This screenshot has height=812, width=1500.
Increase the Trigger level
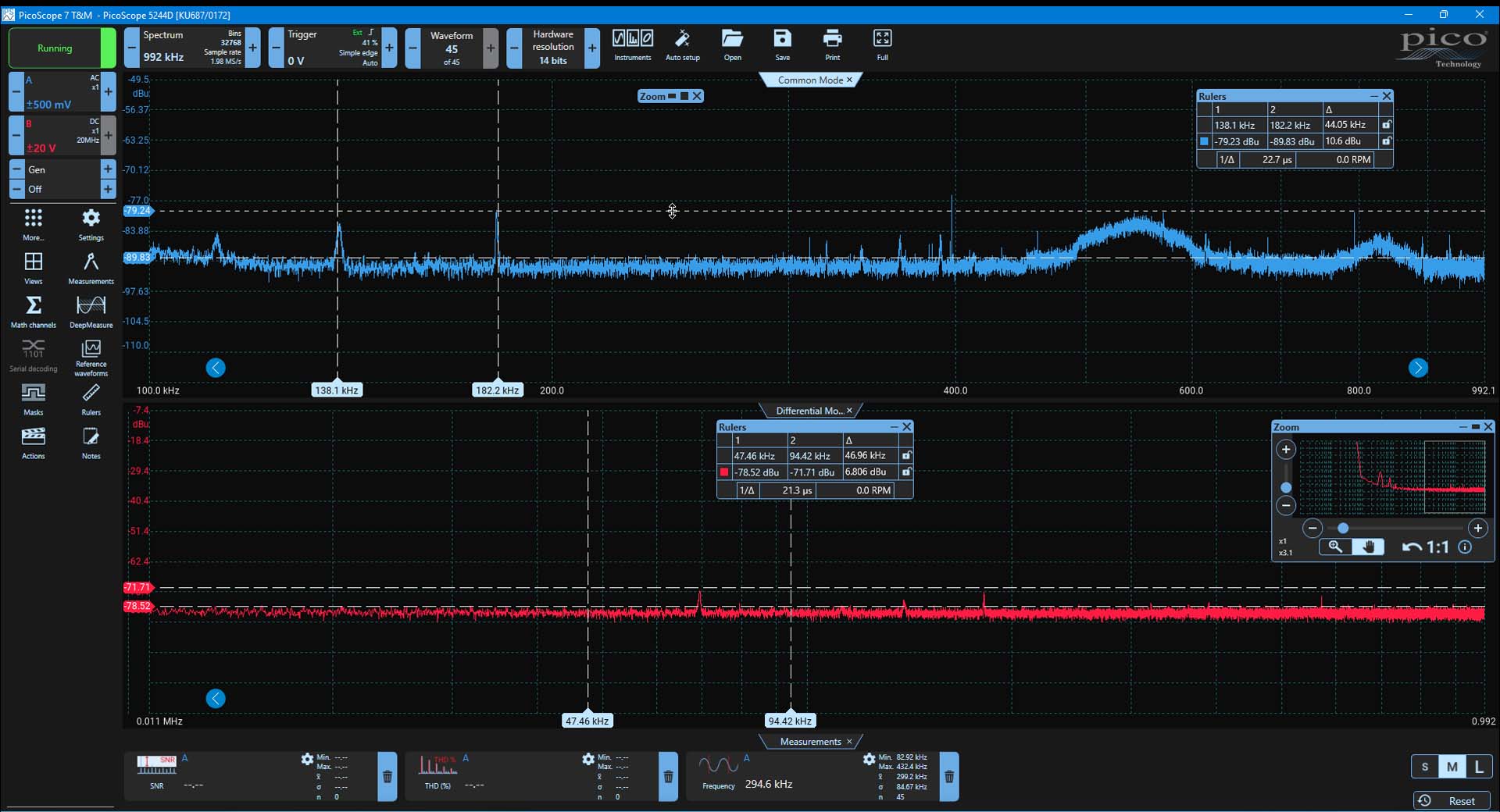point(389,48)
